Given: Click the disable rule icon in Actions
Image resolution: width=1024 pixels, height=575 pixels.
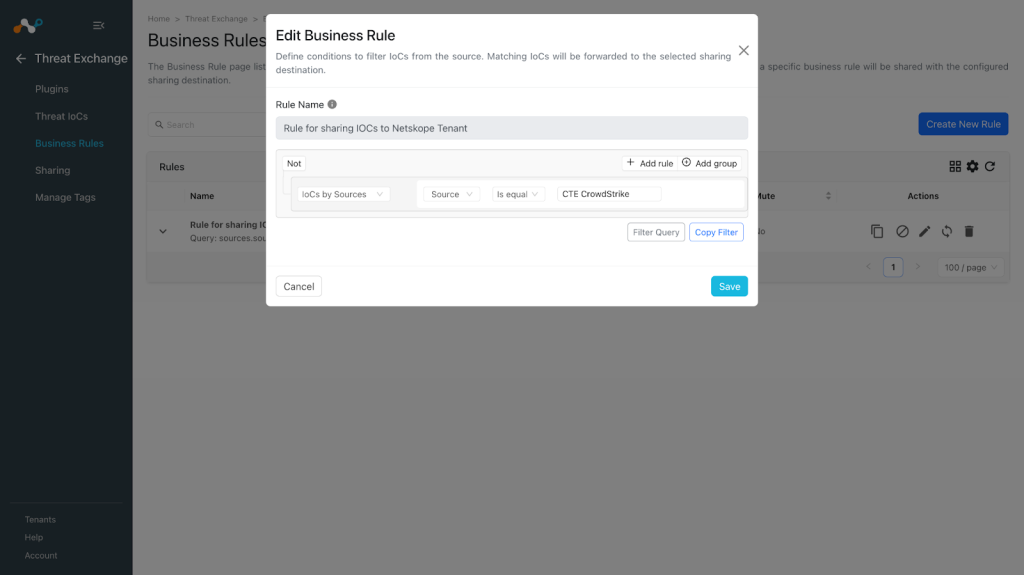Looking at the screenshot, I should (x=902, y=231).
